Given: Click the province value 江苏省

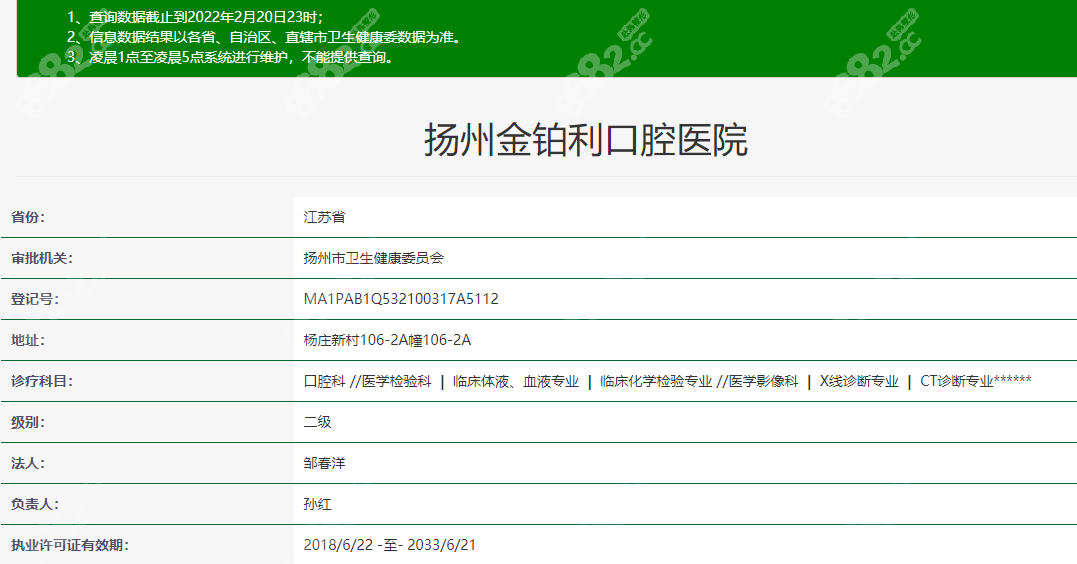Looking at the screenshot, I should [324, 217].
